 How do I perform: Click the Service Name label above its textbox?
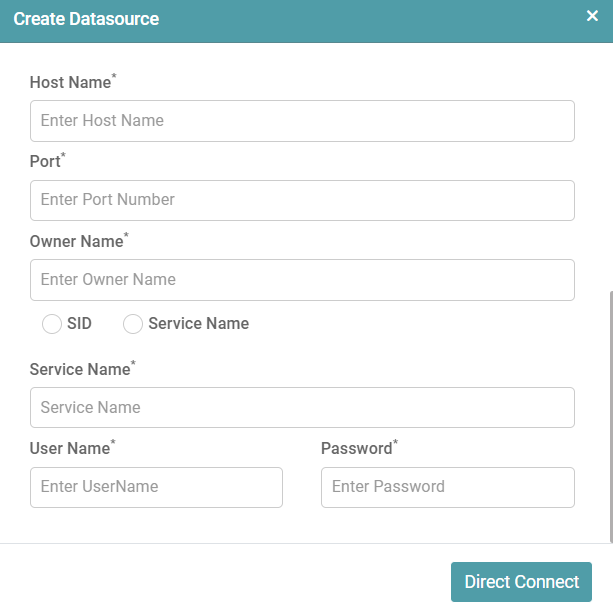pos(80,369)
